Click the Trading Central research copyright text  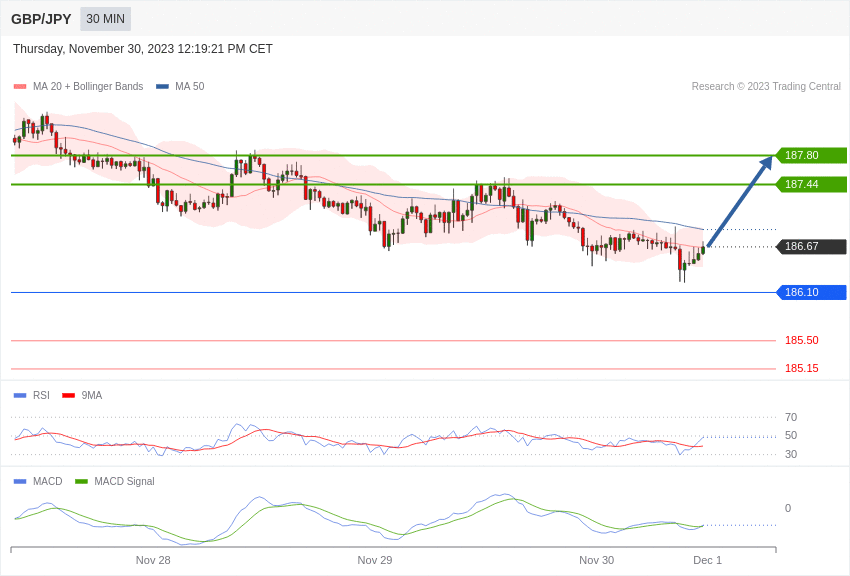(x=766, y=87)
